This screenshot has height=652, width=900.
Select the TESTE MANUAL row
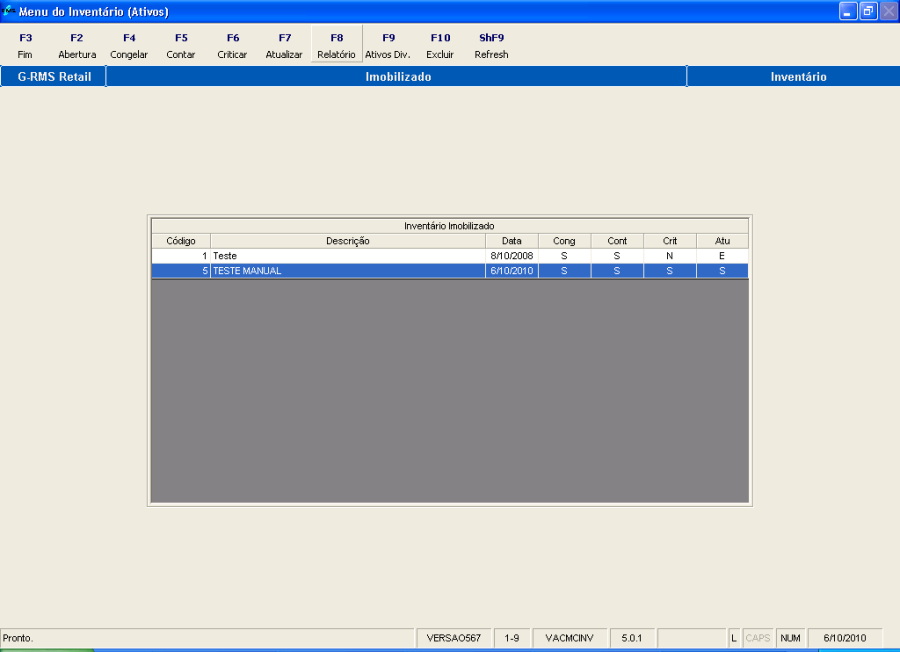pos(450,271)
